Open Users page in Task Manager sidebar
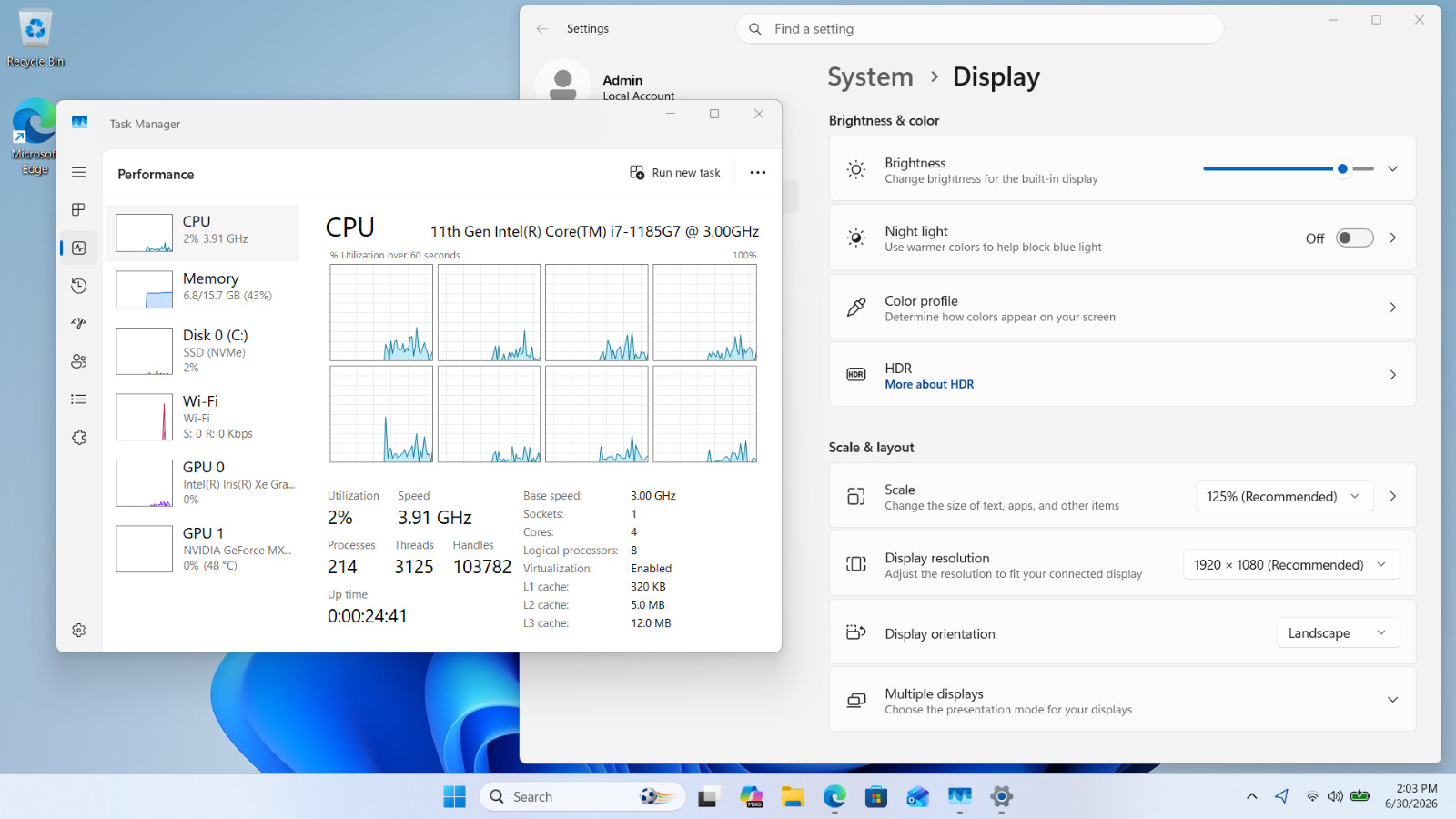The height and width of the screenshot is (819, 1456). pos(79,361)
